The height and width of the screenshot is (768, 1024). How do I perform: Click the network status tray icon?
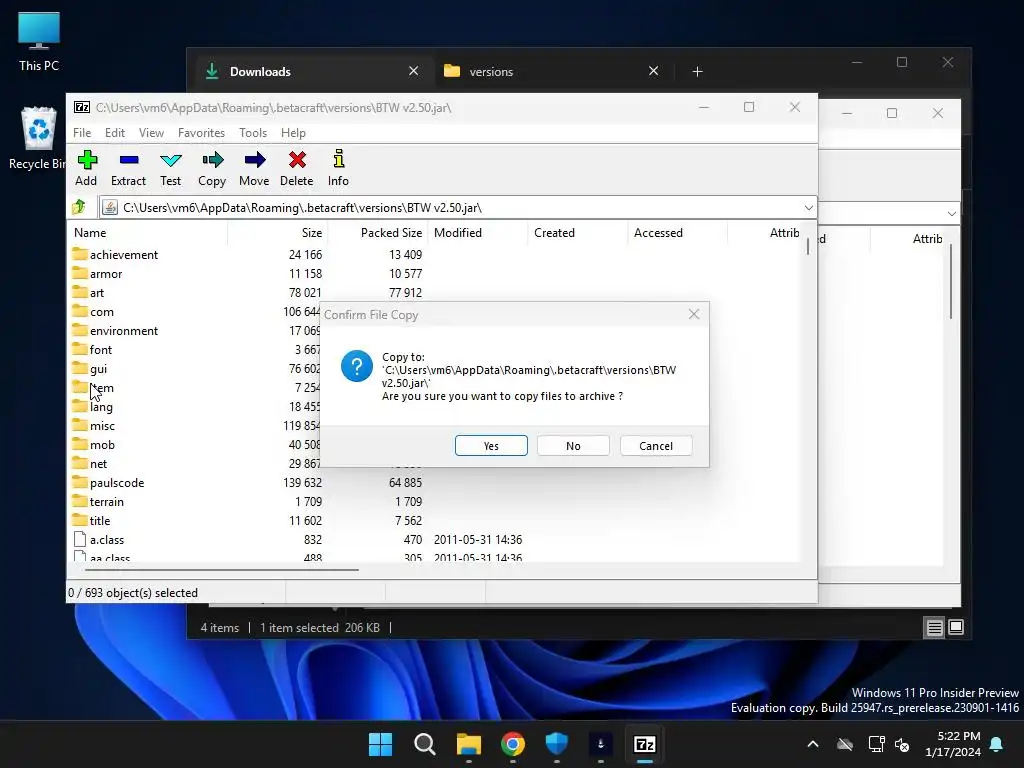pyautogui.click(x=876, y=744)
